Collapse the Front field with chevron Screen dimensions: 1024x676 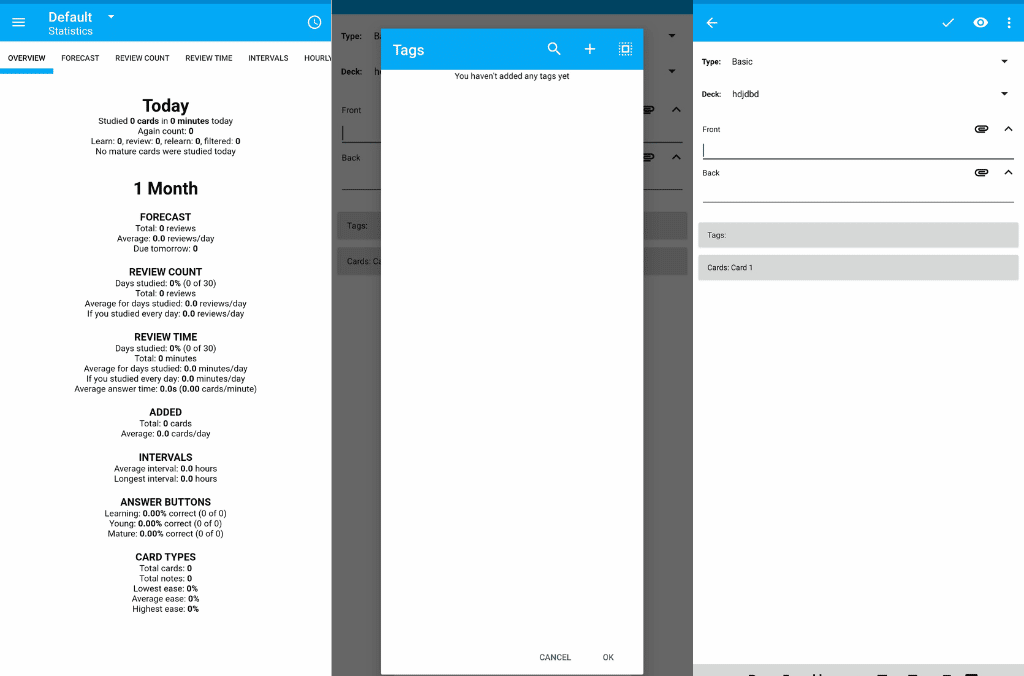(x=1008, y=129)
